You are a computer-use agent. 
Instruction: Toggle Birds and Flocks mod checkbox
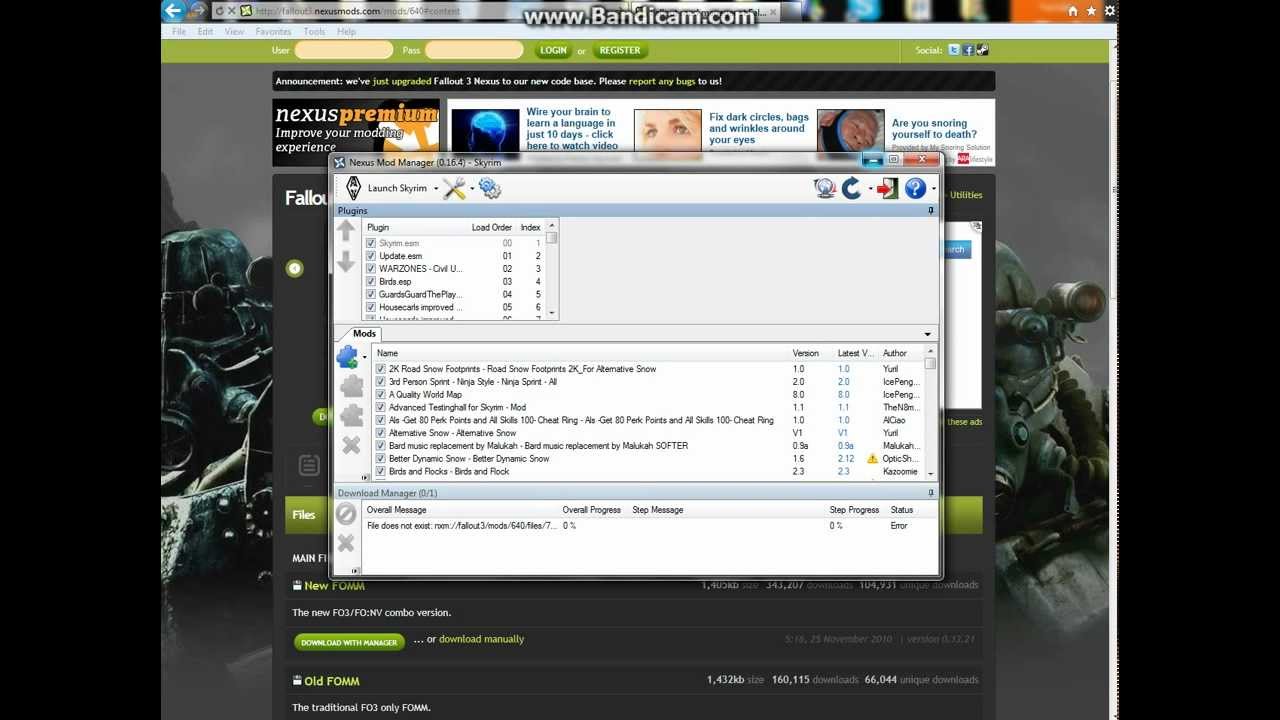click(381, 472)
